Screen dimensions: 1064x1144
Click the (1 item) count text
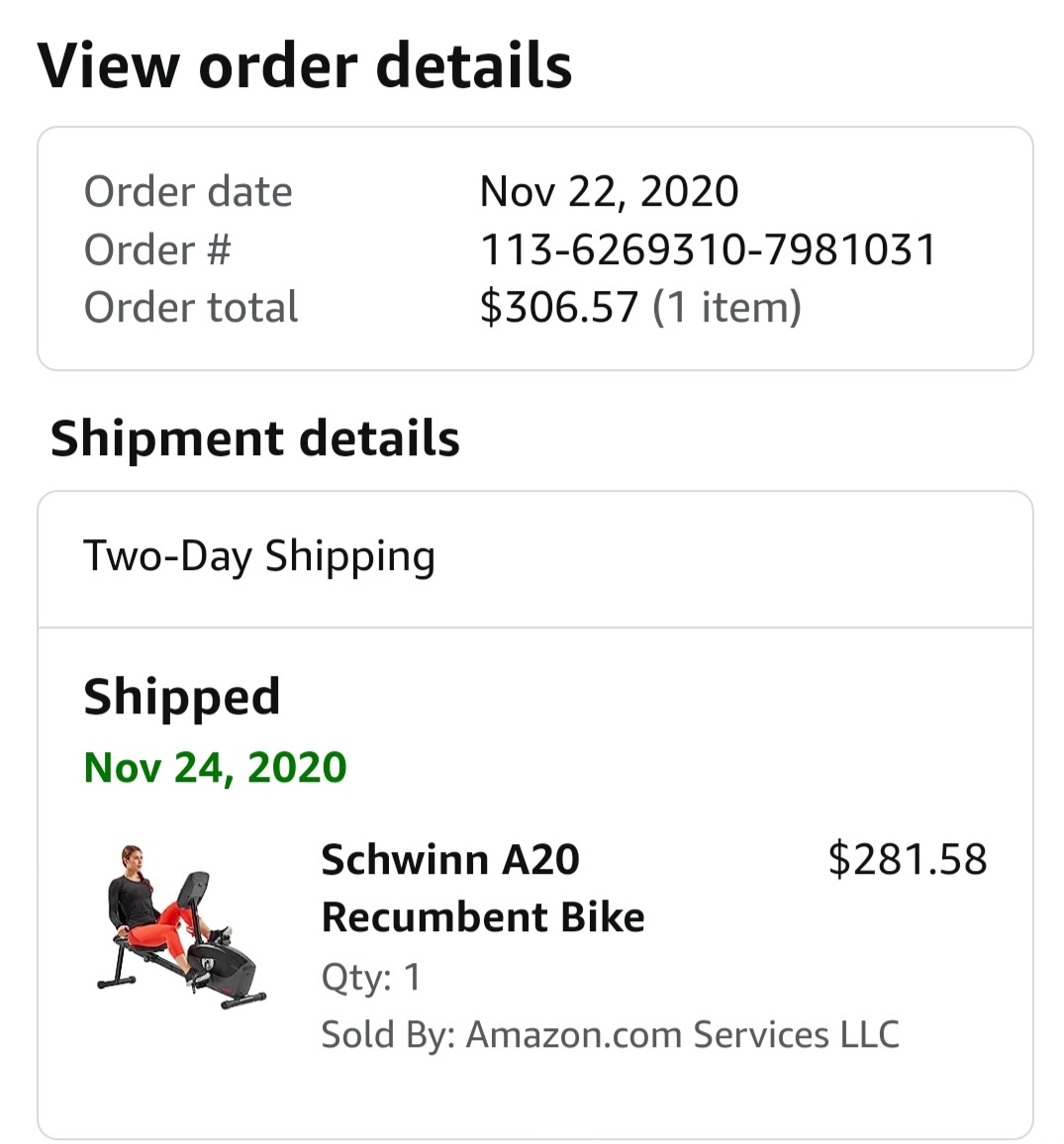(x=726, y=307)
